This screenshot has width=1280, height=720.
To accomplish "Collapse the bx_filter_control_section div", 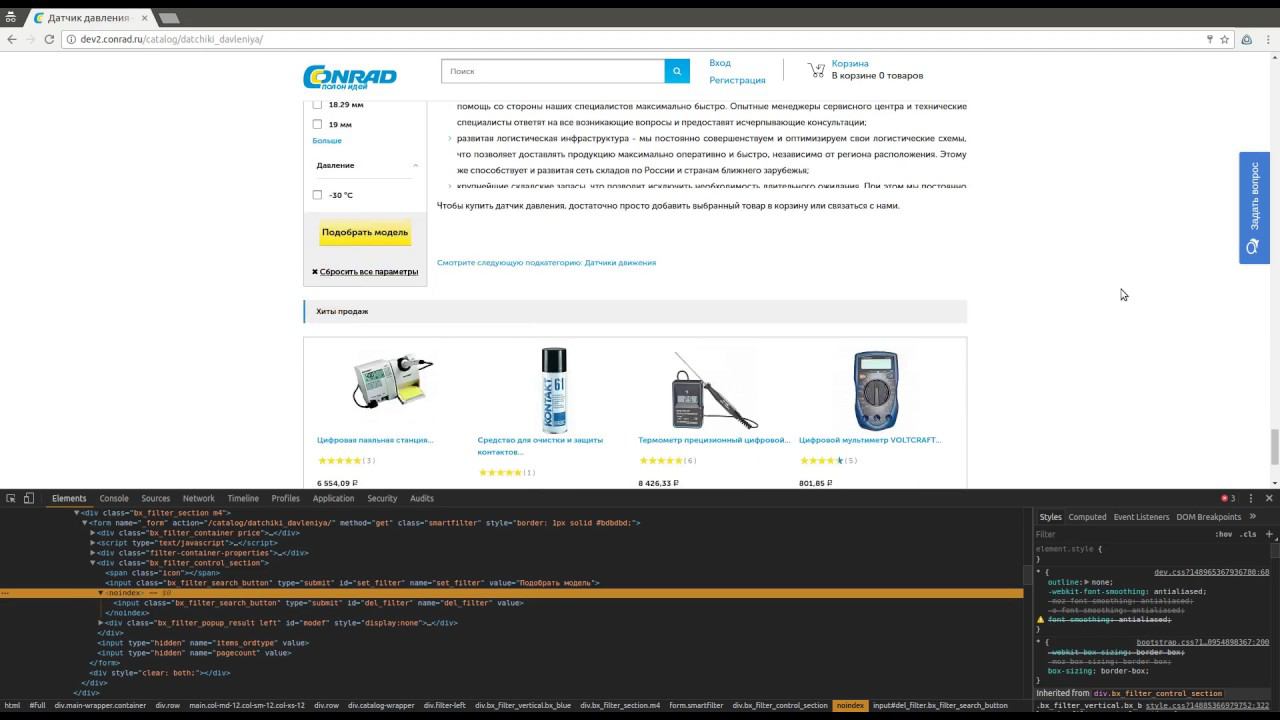I will pyautogui.click(x=93, y=563).
